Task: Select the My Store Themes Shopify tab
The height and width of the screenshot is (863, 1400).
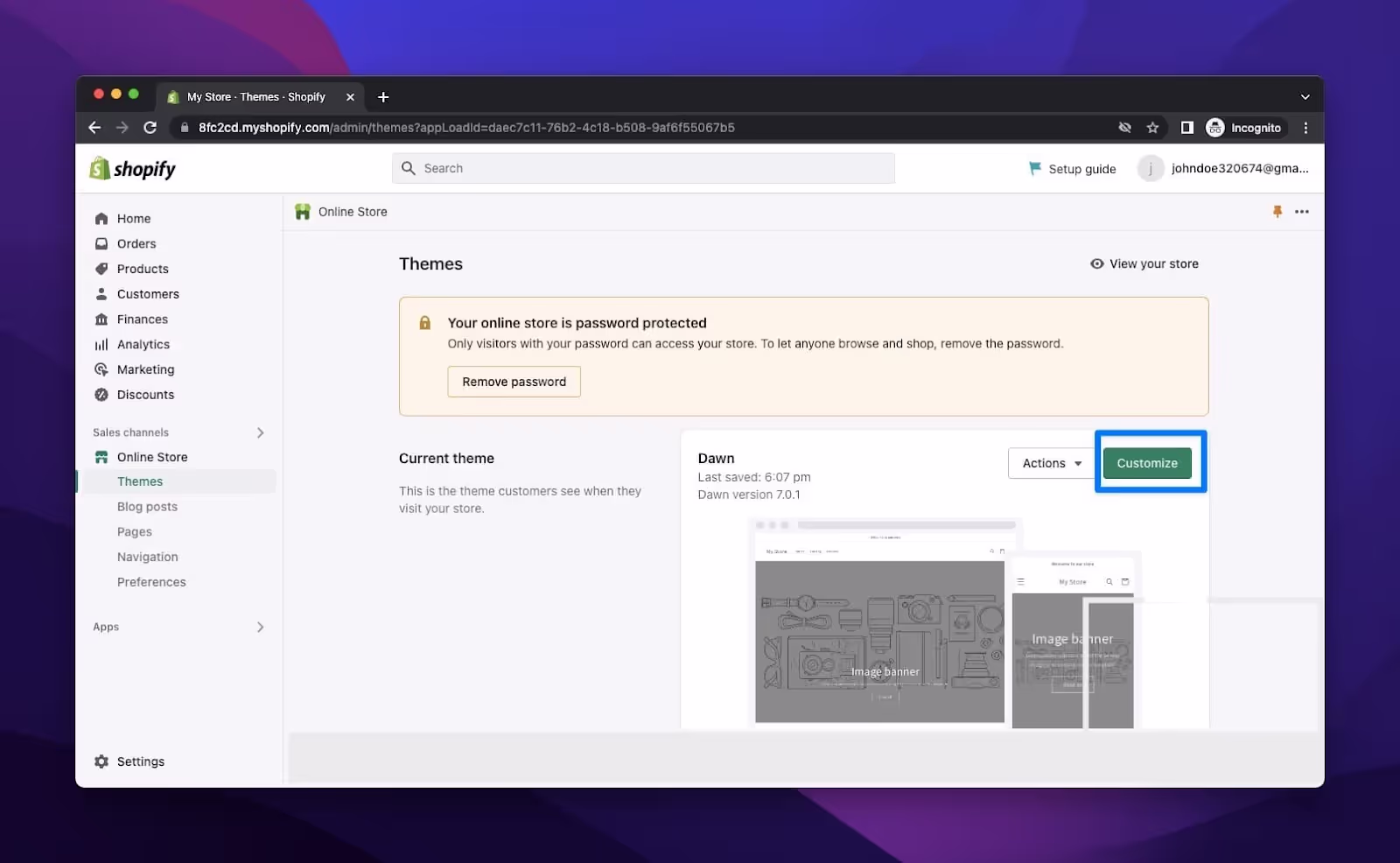Action: (261, 97)
